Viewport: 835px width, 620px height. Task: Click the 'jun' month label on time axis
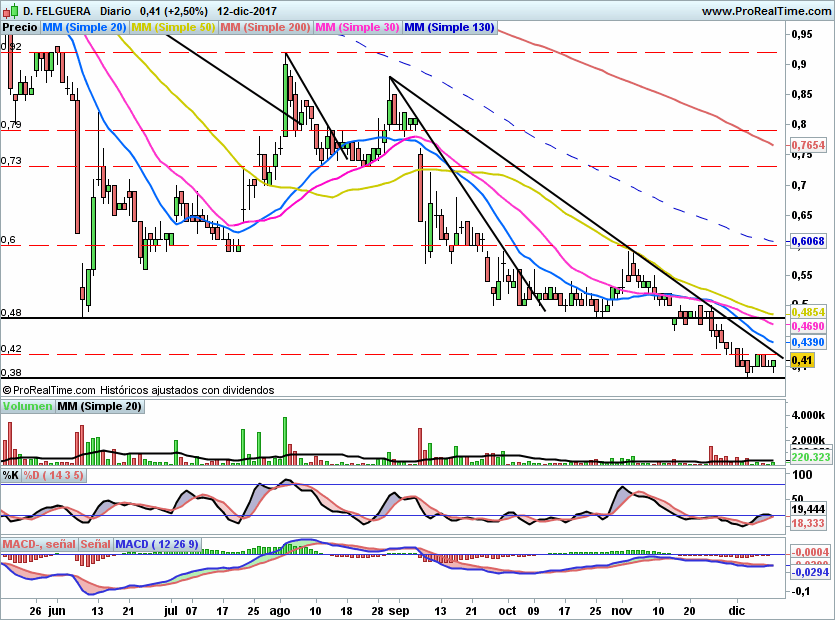click(x=56, y=611)
